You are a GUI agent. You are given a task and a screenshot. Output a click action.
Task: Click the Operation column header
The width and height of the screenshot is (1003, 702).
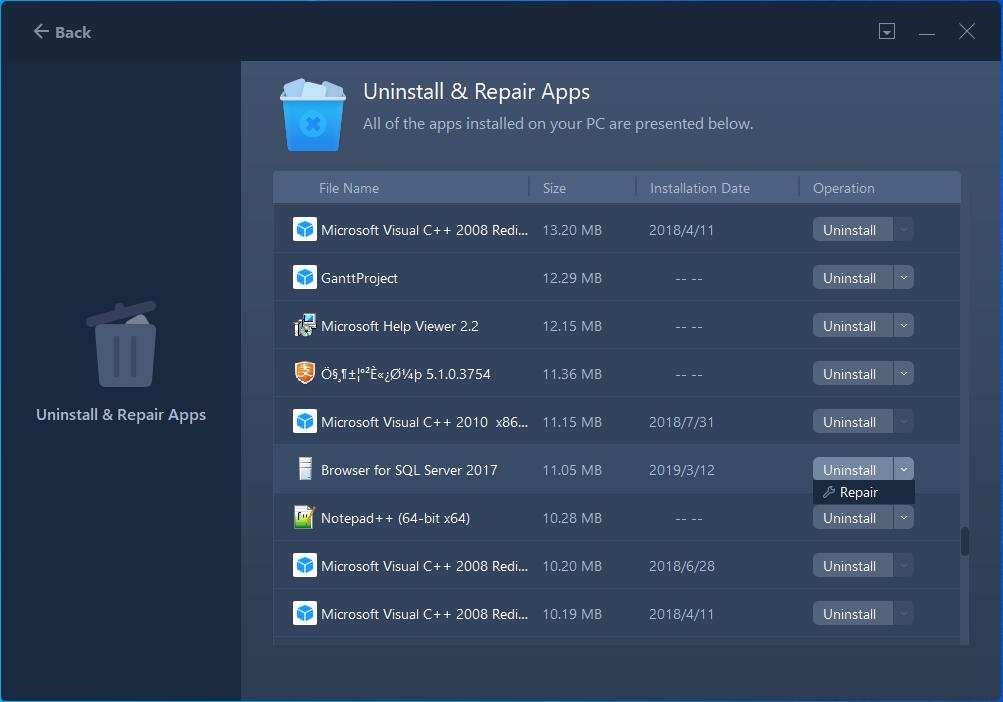(x=843, y=188)
